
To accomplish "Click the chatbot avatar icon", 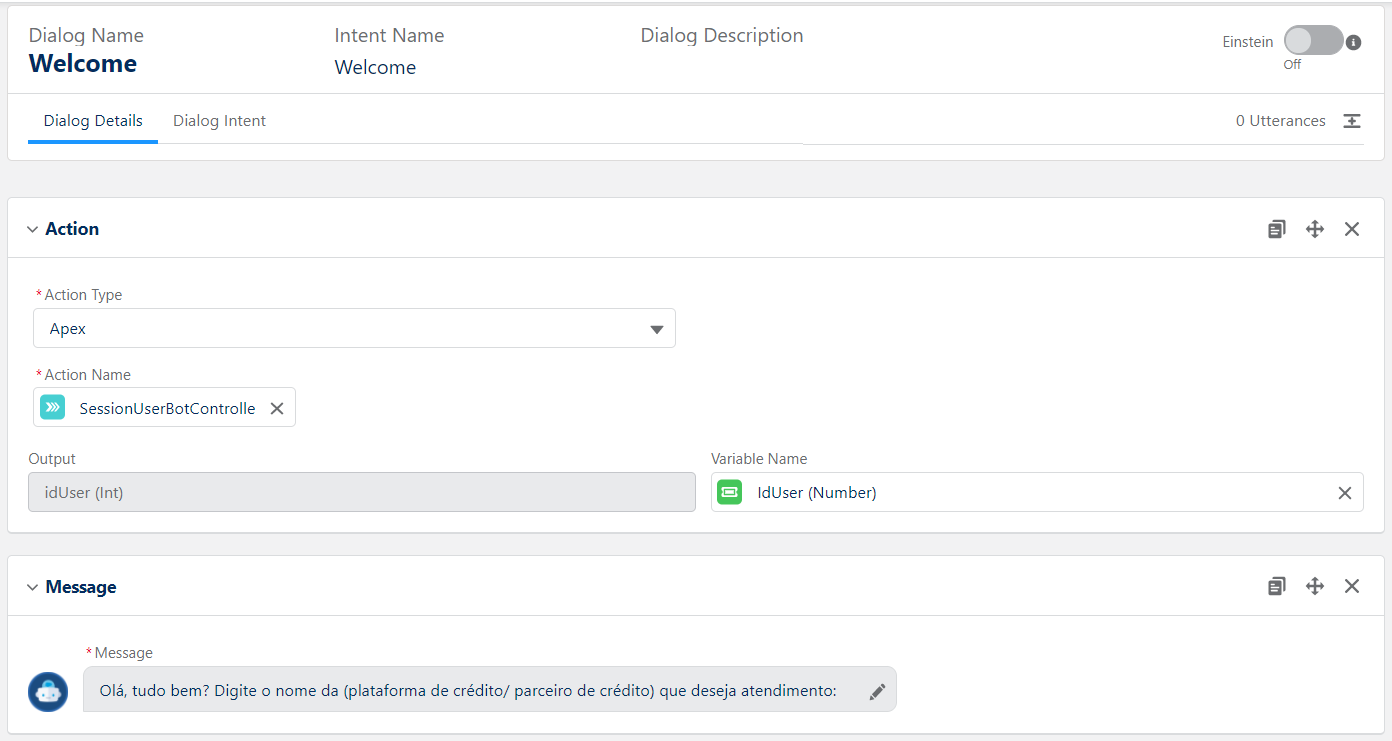I will [x=48, y=691].
